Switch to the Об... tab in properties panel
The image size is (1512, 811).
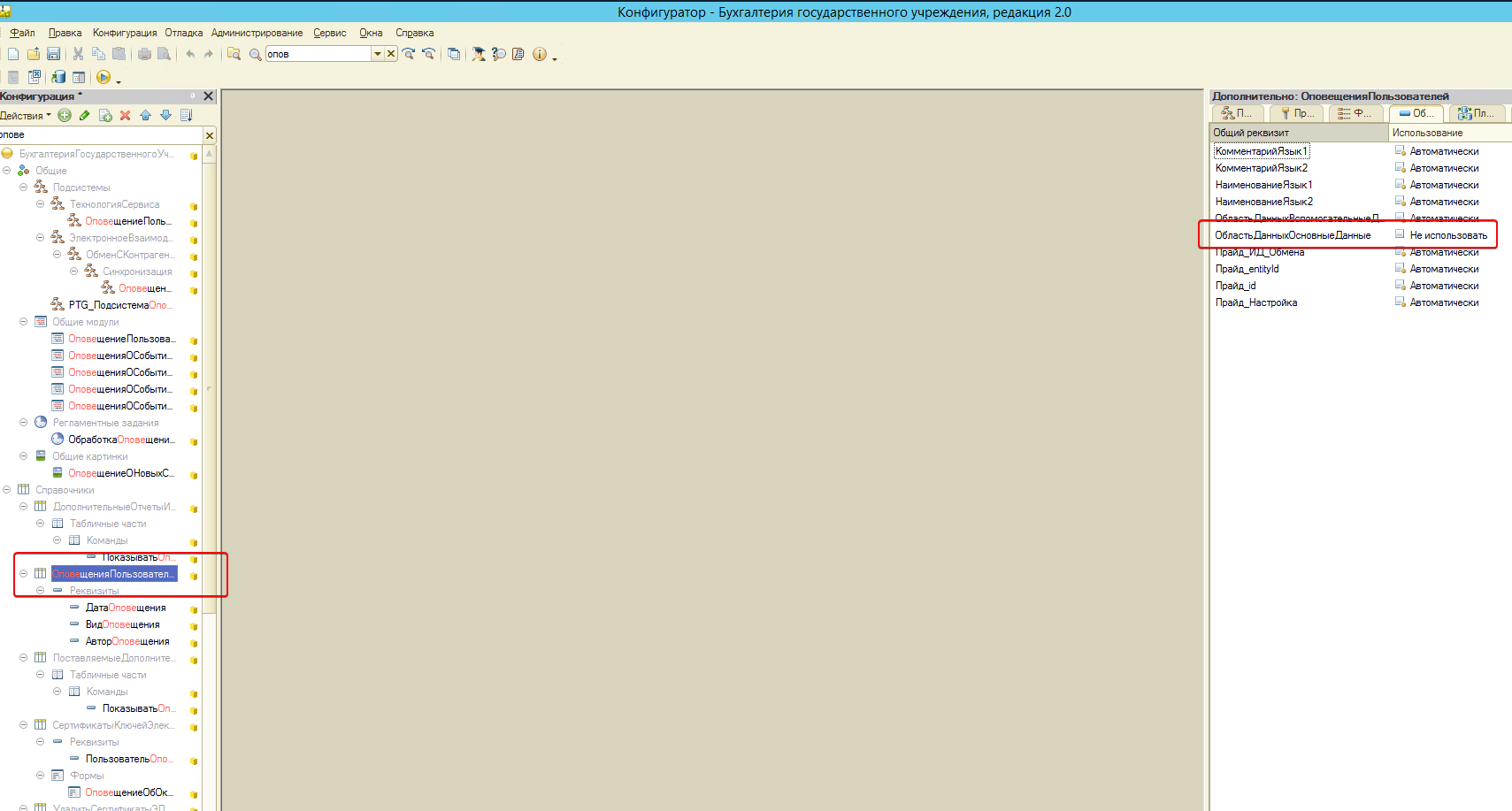point(1416,113)
